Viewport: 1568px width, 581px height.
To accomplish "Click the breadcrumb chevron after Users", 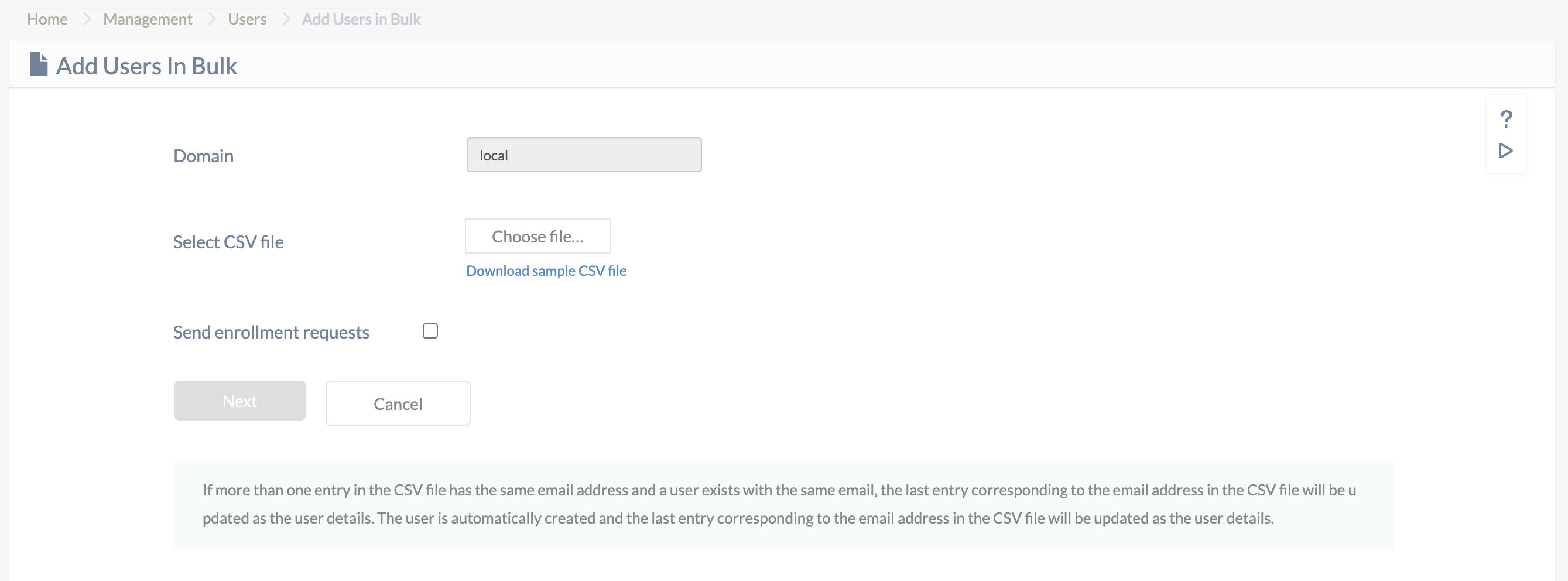I will pyautogui.click(x=286, y=19).
